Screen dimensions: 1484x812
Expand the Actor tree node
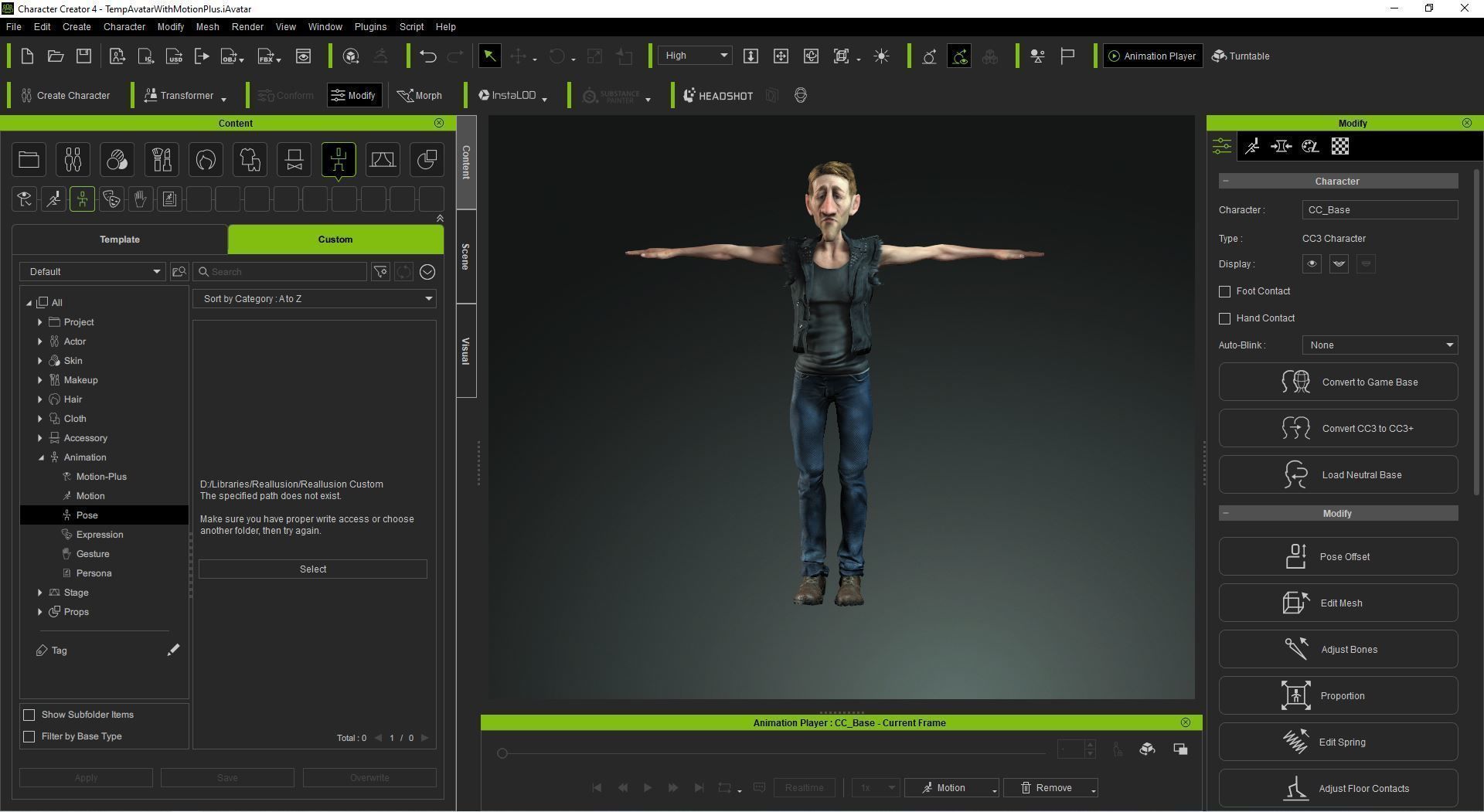(x=40, y=341)
